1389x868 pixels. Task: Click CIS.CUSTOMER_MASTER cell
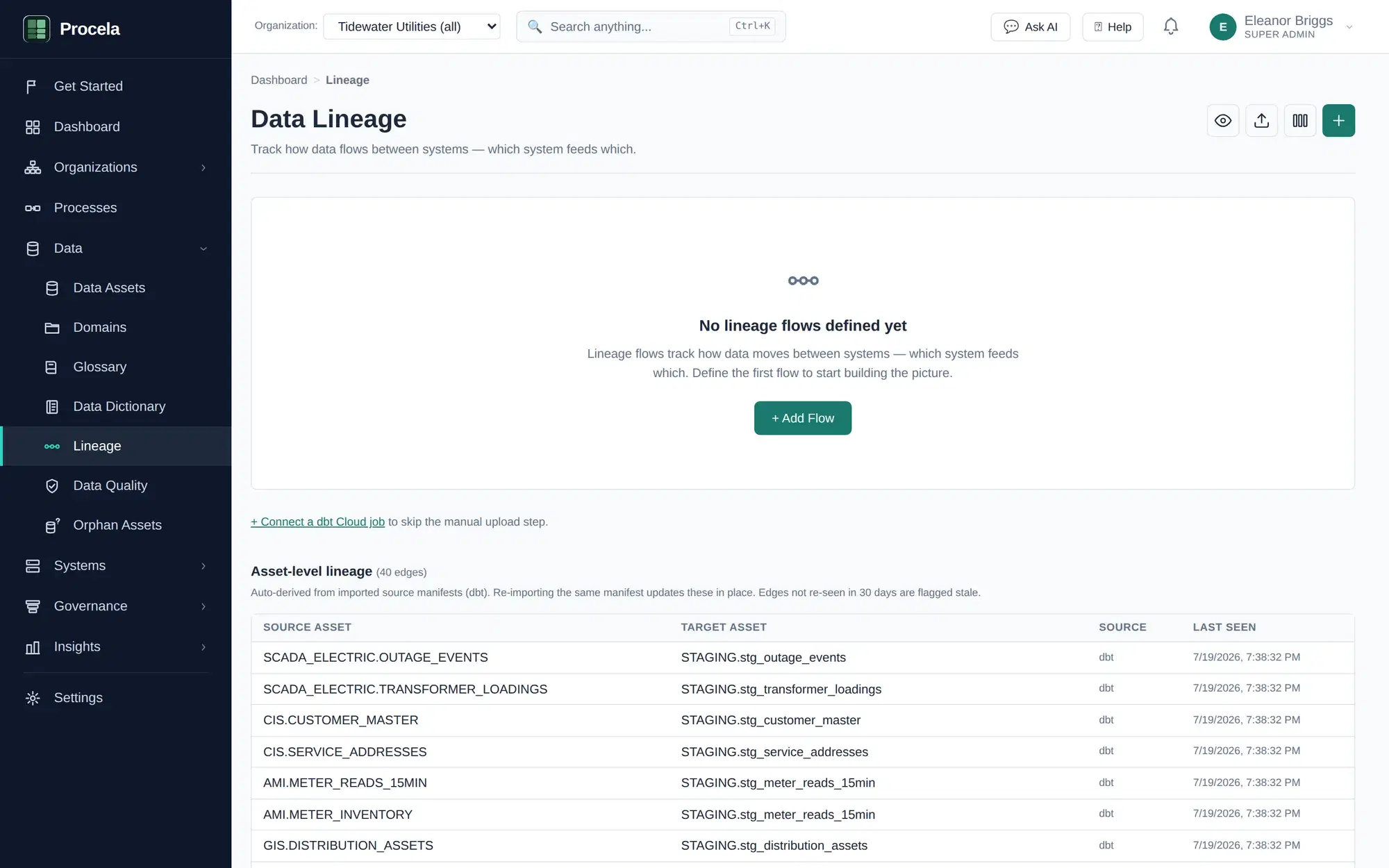[x=340, y=720]
